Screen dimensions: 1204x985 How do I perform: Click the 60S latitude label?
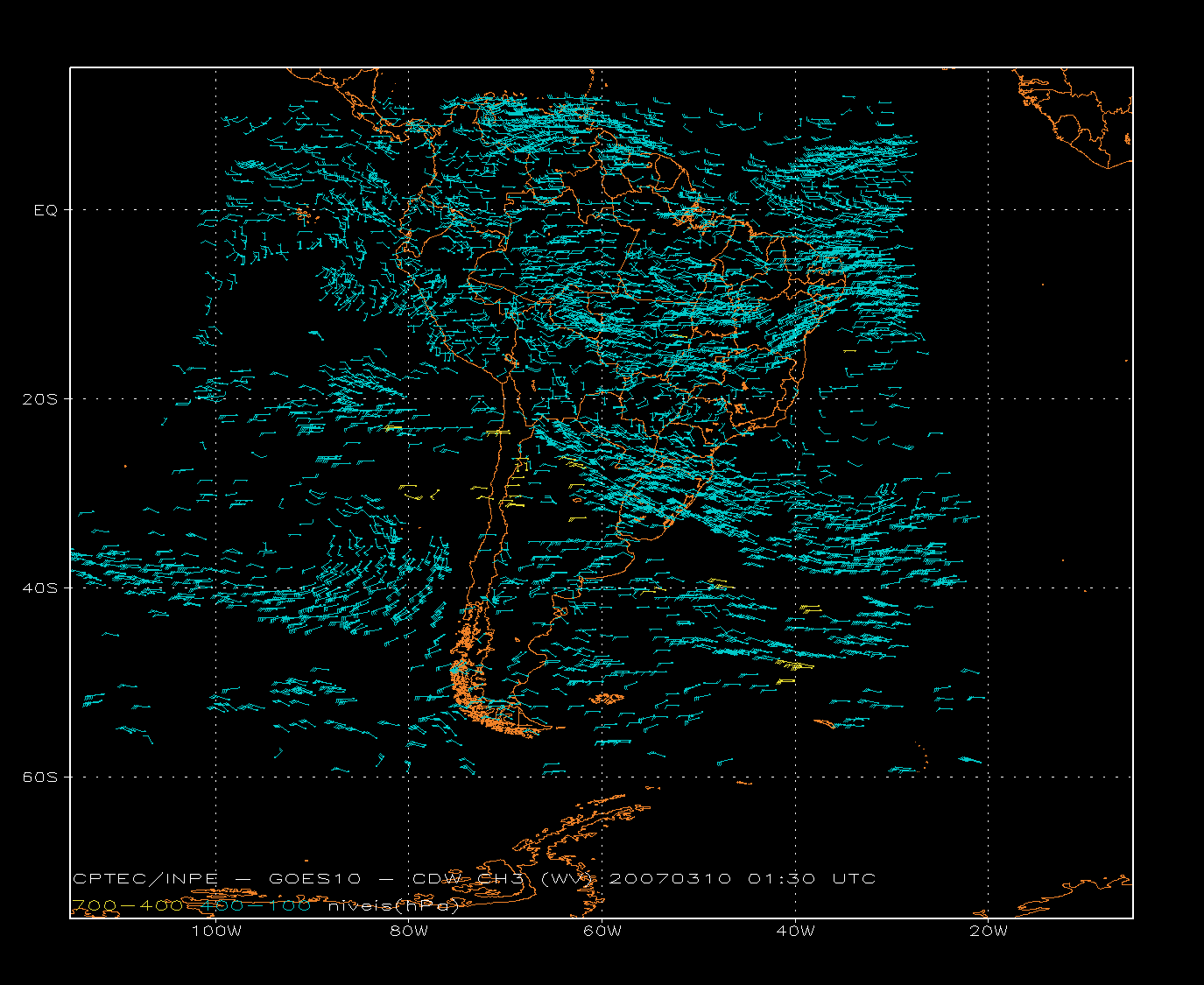click(x=40, y=777)
